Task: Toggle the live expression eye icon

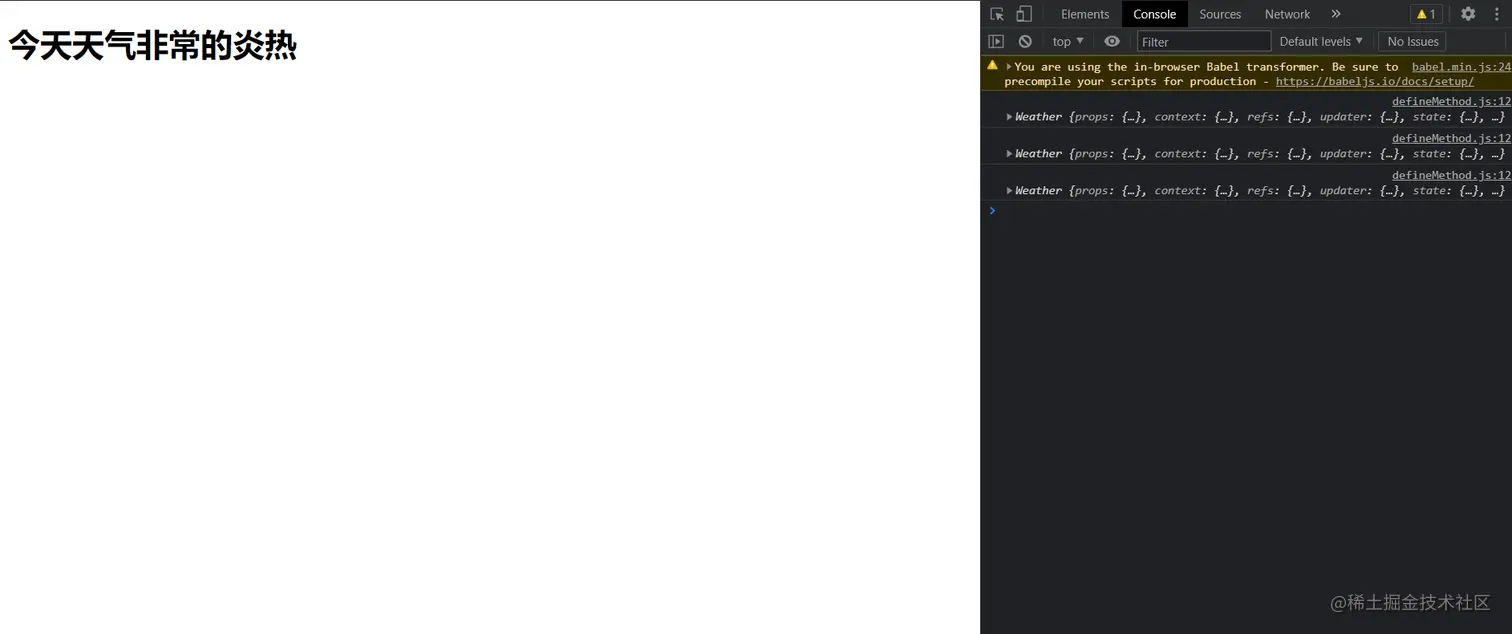Action: point(1112,41)
